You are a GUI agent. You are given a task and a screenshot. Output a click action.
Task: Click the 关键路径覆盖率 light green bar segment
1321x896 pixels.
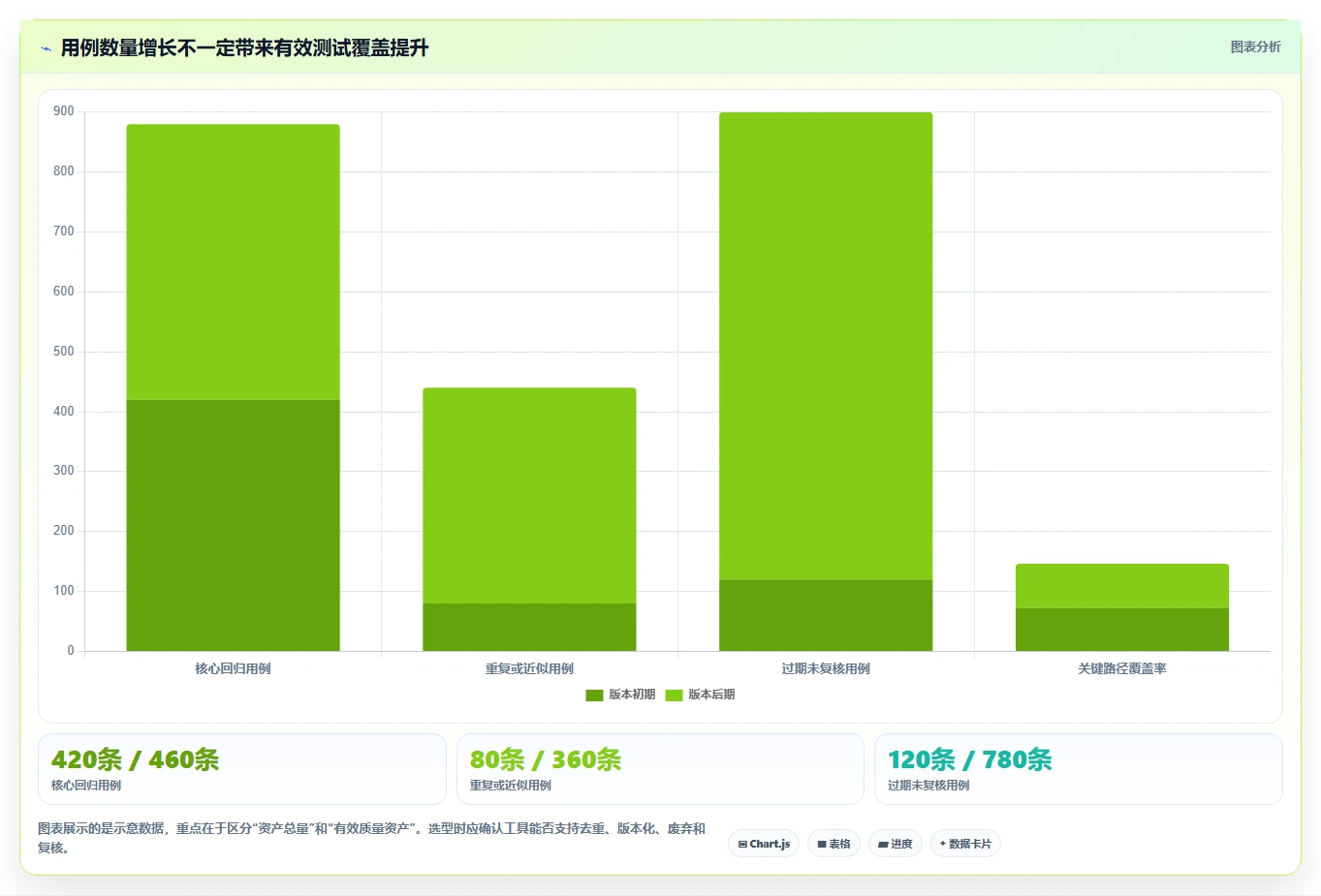tap(1122, 586)
